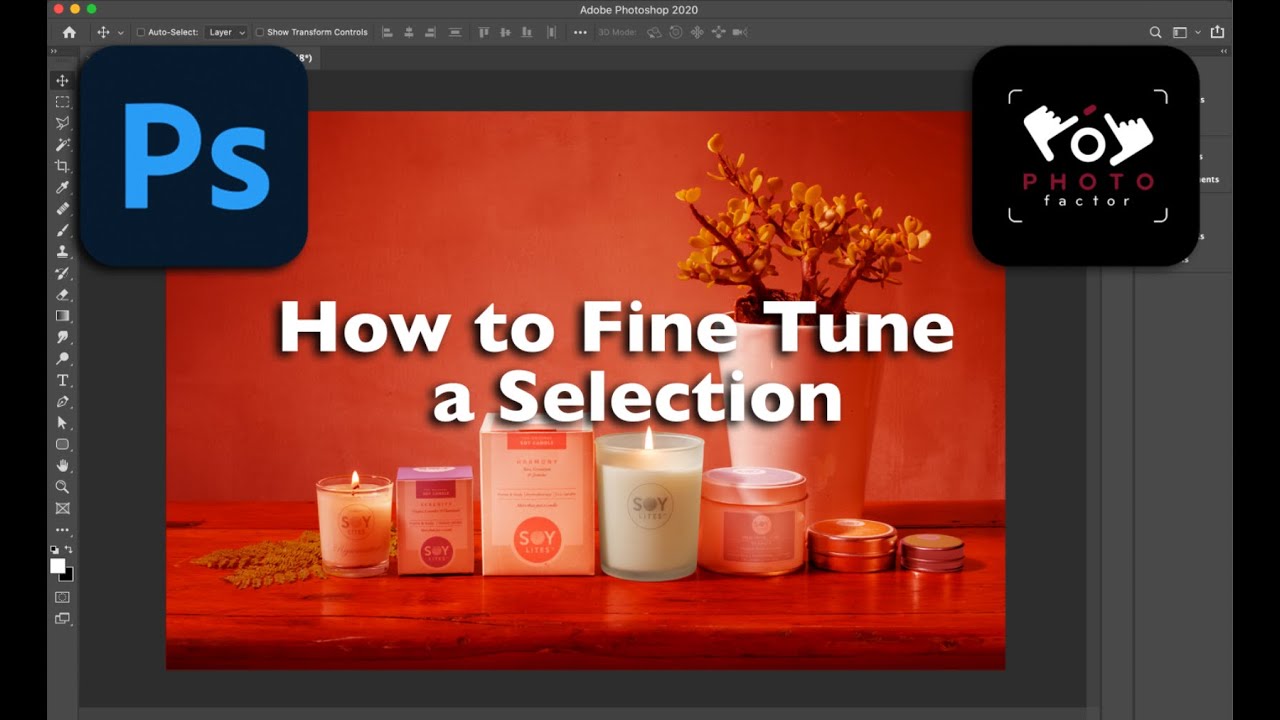Open the Auto-Select Layer dropdown
Viewport: 1280px width, 720px height.
pos(226,32)
